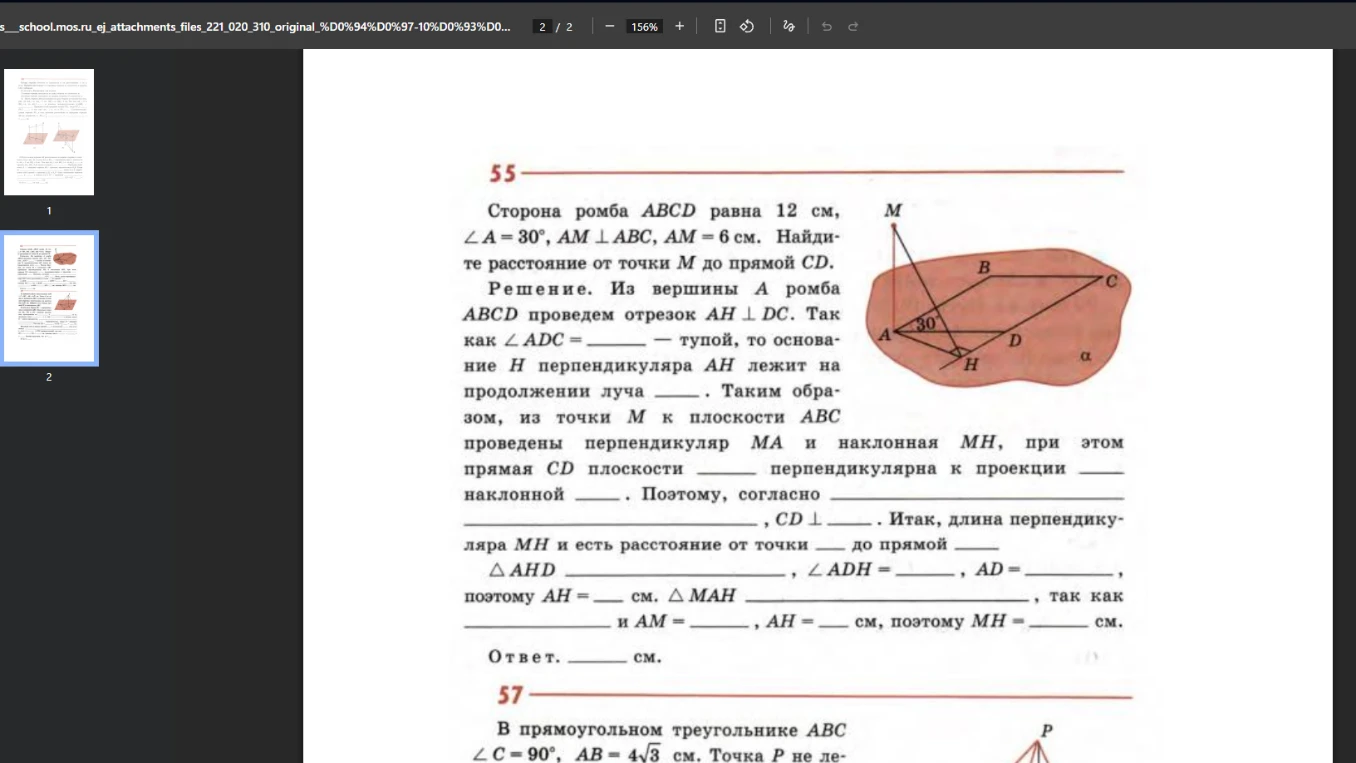Click point M label in the diagram
The height and width of the screenshot is (763, 1356).
893,210
